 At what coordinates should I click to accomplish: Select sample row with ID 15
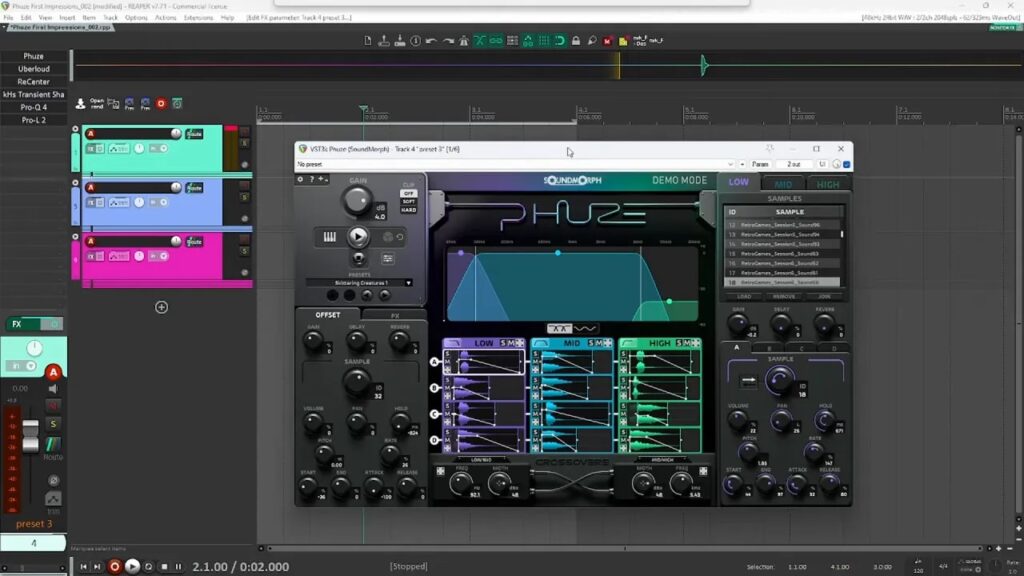tap(782, 253)
